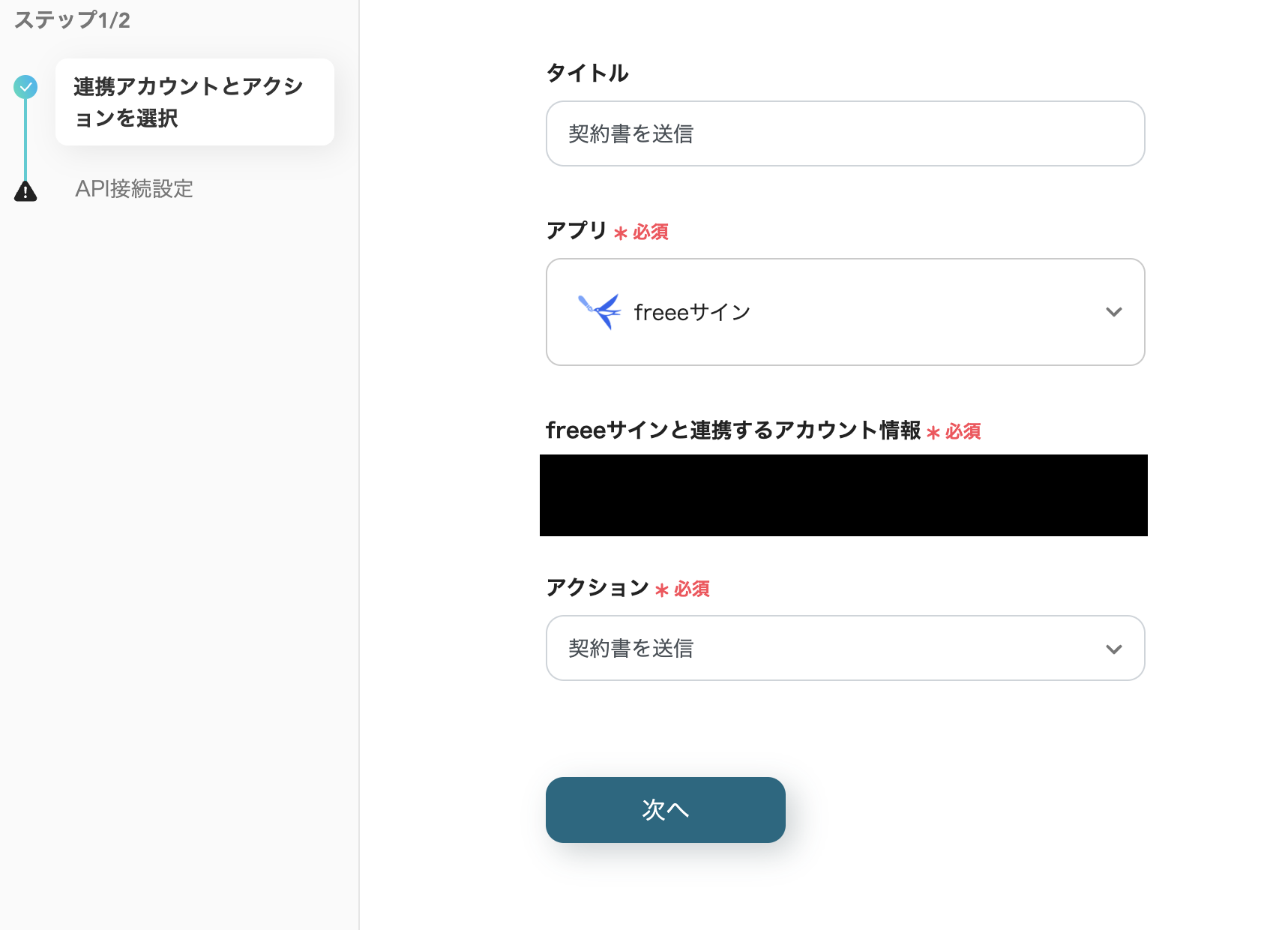
Task: Click the 必須 badge next to アカウント情報
Action: pyautogui.click(x=963, y=433)
